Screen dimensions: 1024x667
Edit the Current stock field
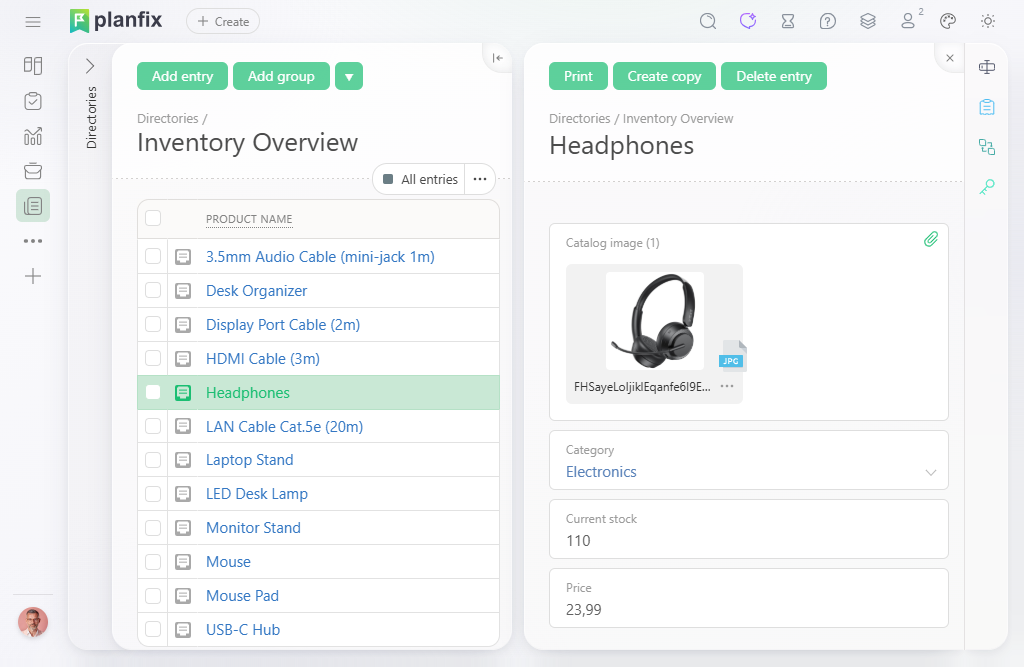pos(748,529)
